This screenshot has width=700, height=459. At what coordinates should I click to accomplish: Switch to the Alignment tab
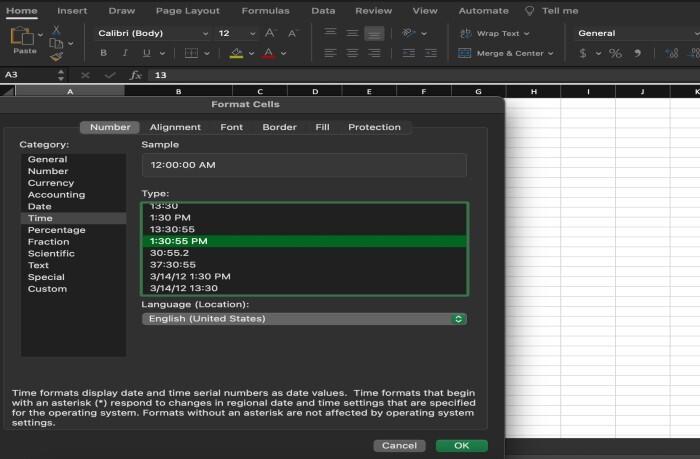(175, 127)
